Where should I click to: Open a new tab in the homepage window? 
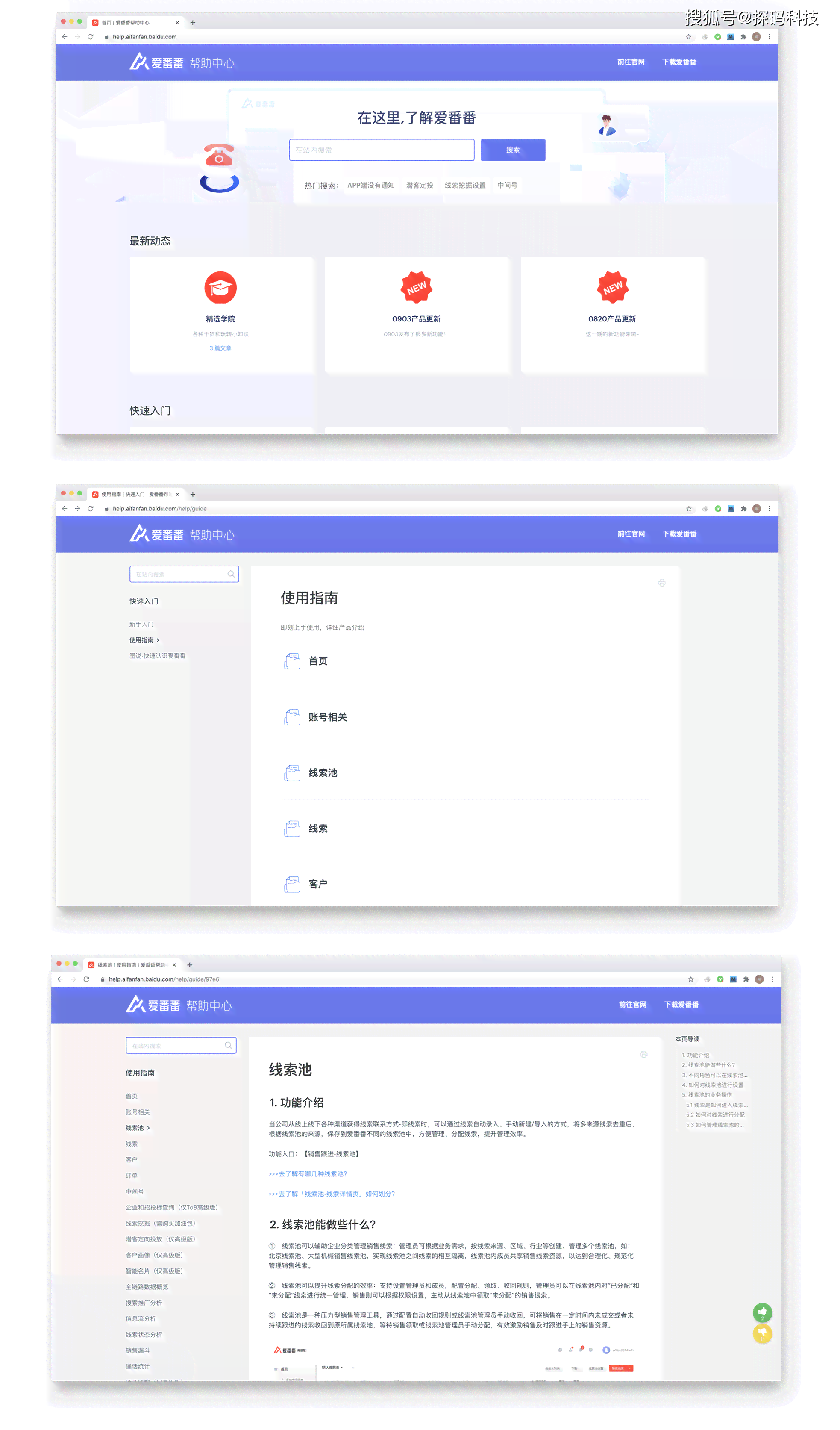193,23
